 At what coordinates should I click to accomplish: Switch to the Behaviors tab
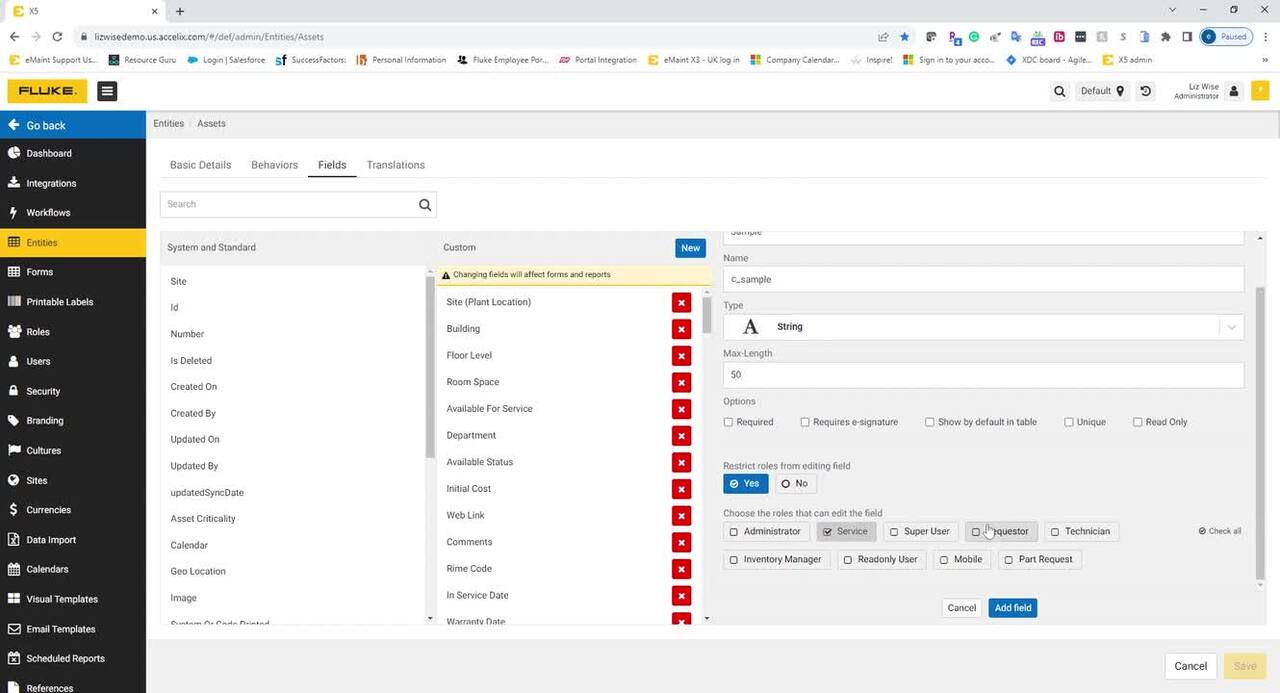[274, 165]
